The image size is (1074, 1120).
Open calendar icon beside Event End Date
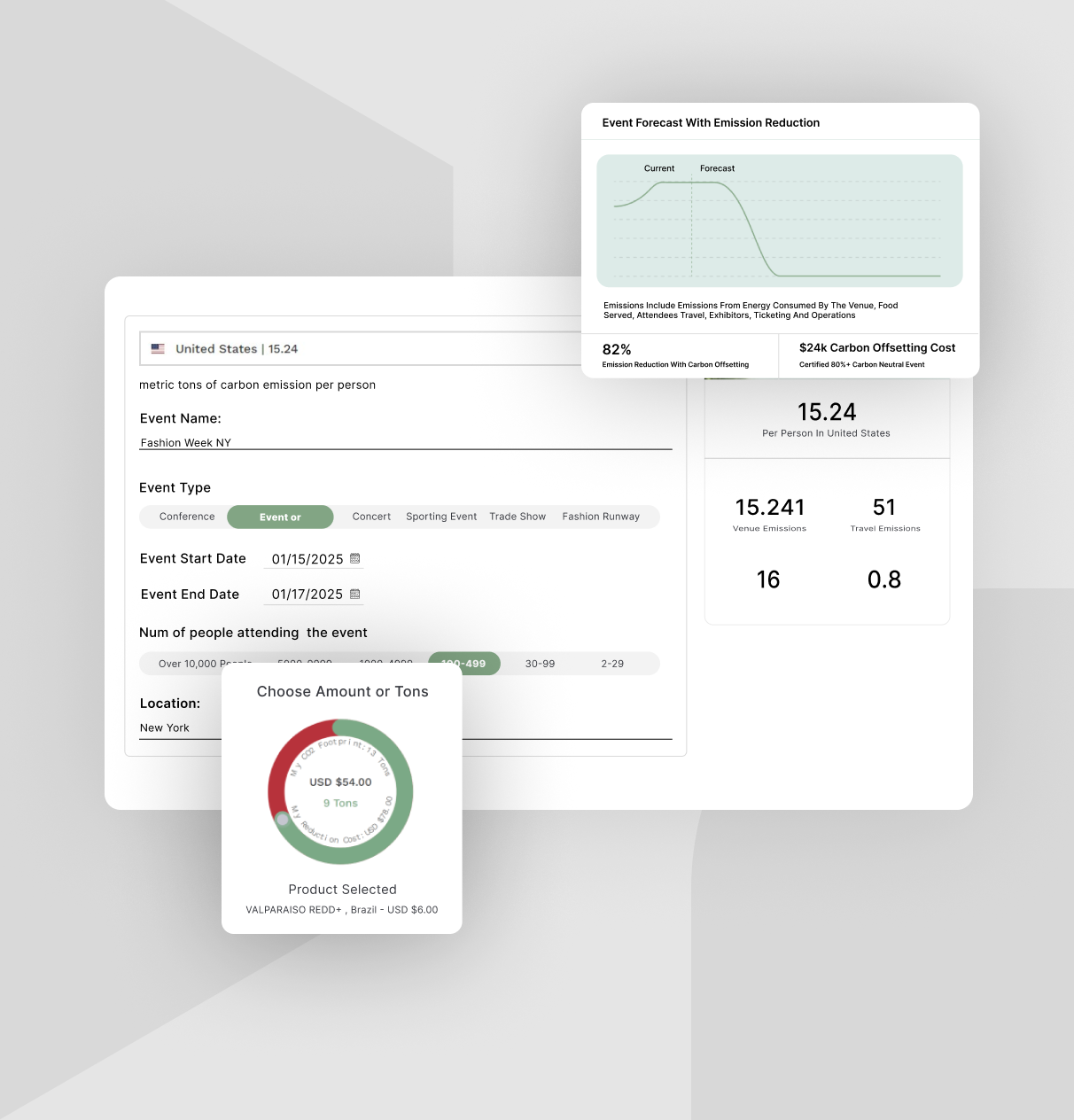[355, 594]
